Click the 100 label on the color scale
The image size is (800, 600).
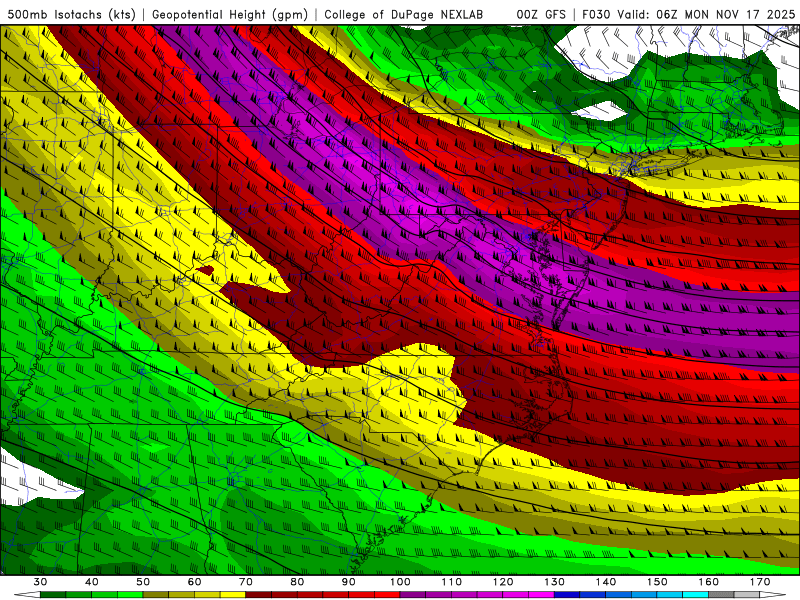[401, 582]
